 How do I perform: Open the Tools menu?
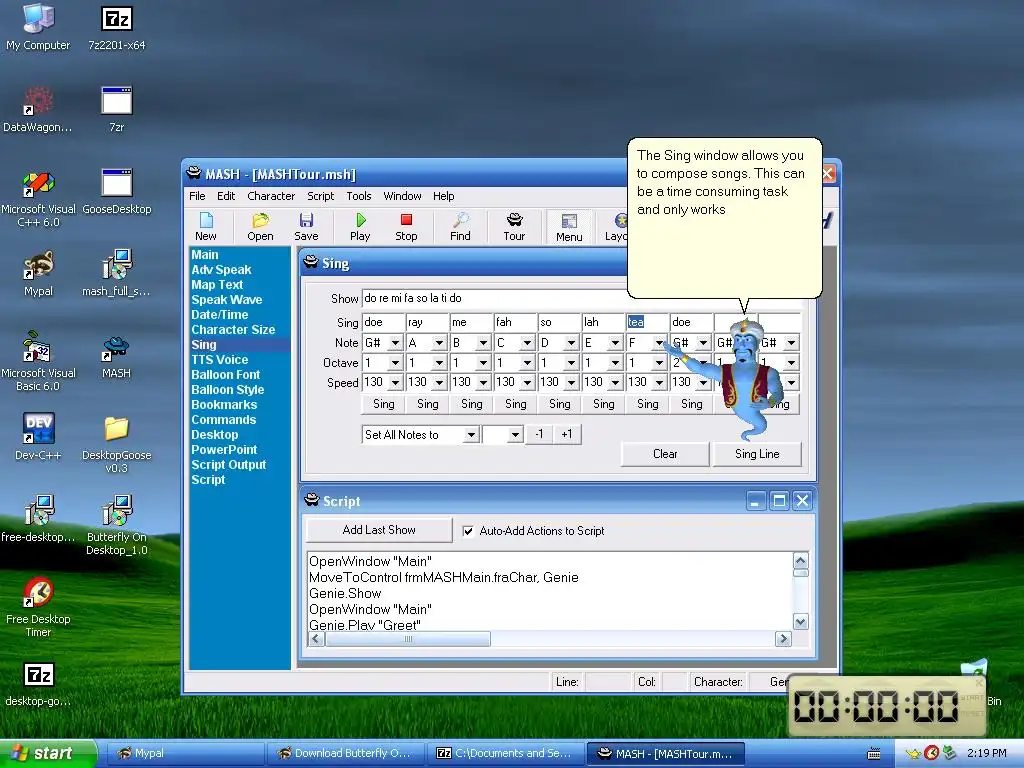359,196
